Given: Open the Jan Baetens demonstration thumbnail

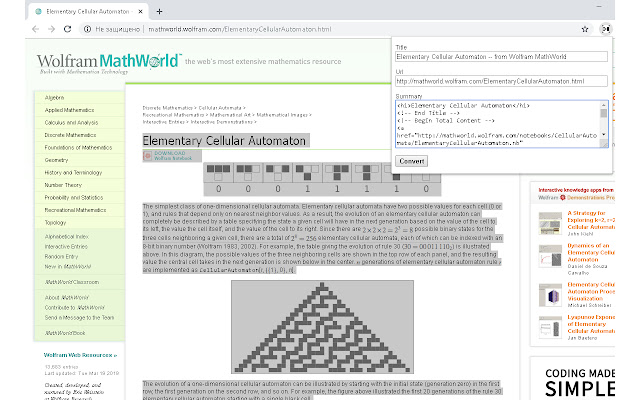Looking at the screenshot, I should point(550,327).
